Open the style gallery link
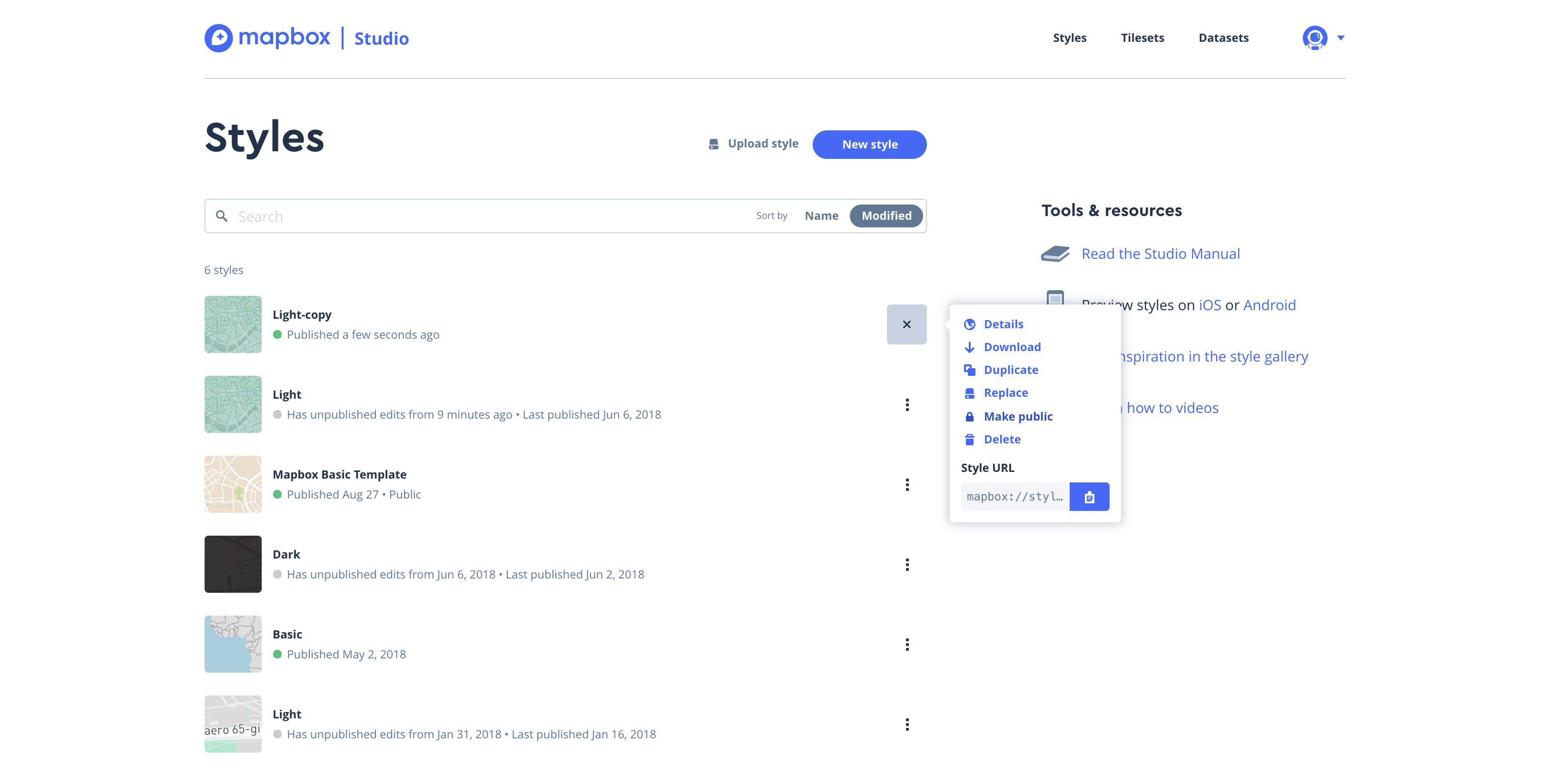The width and height of the screenshot is (1555, 784). coord(1213,357)
